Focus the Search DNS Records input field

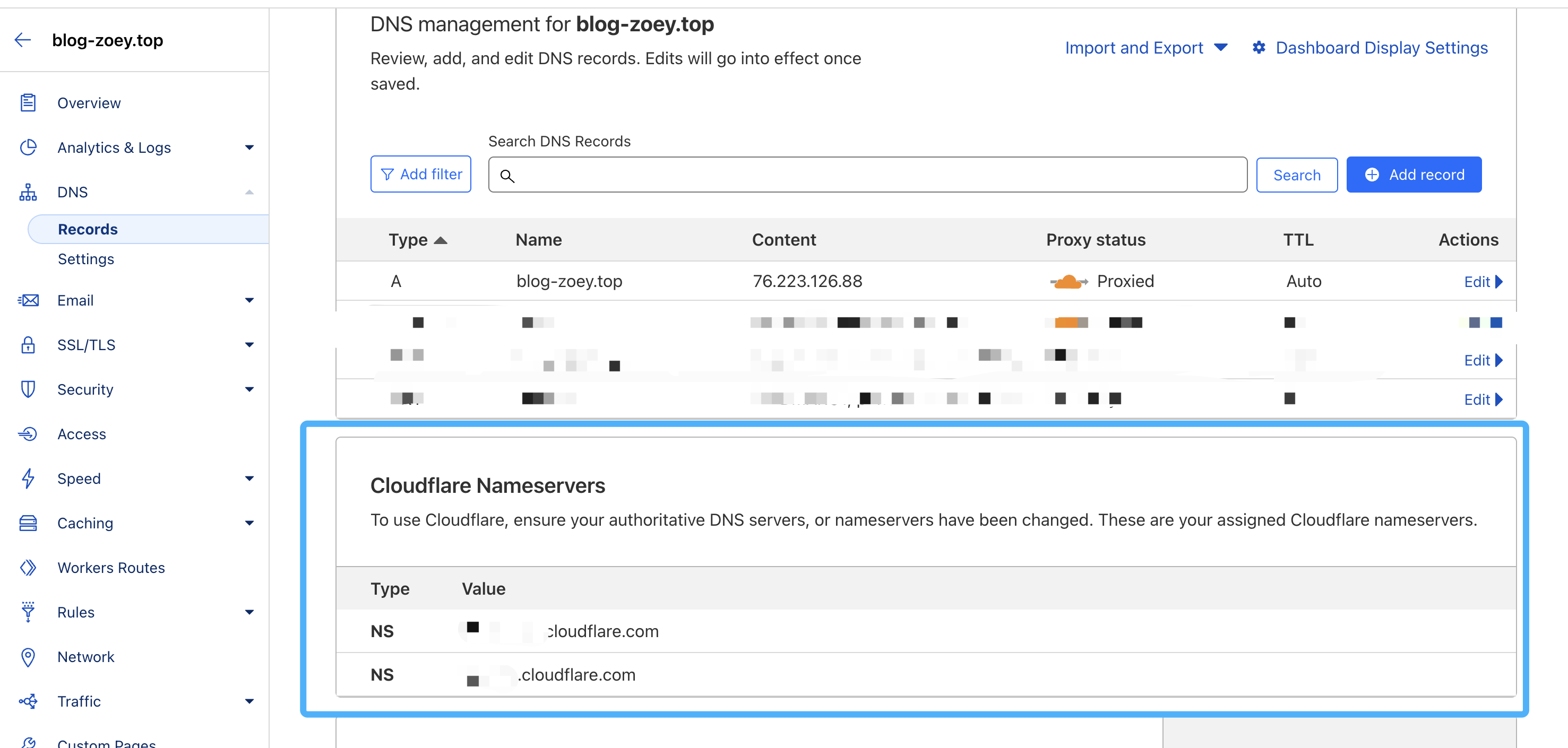pos(867,175)
